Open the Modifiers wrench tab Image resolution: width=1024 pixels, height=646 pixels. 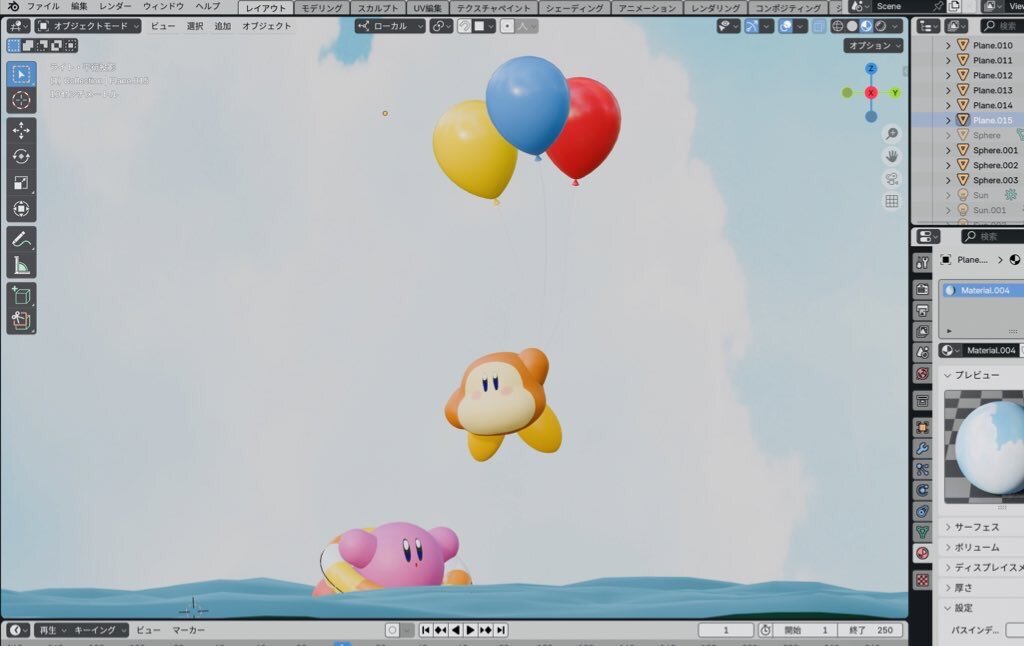click(x=922, y=448)
